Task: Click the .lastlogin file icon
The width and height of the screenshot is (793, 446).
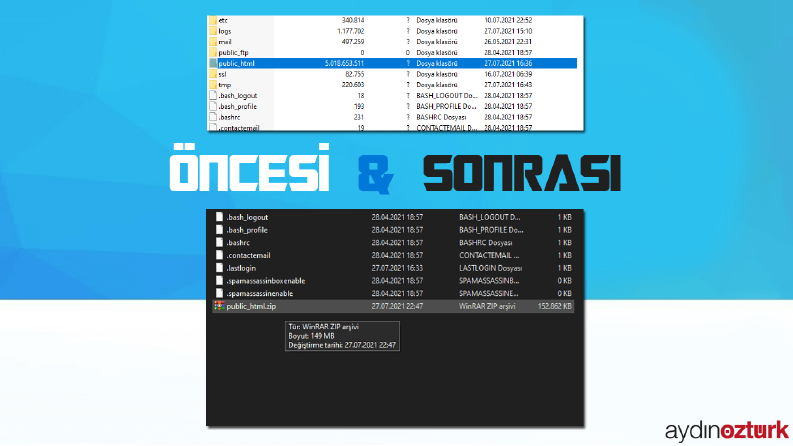Action: point(219,268)
